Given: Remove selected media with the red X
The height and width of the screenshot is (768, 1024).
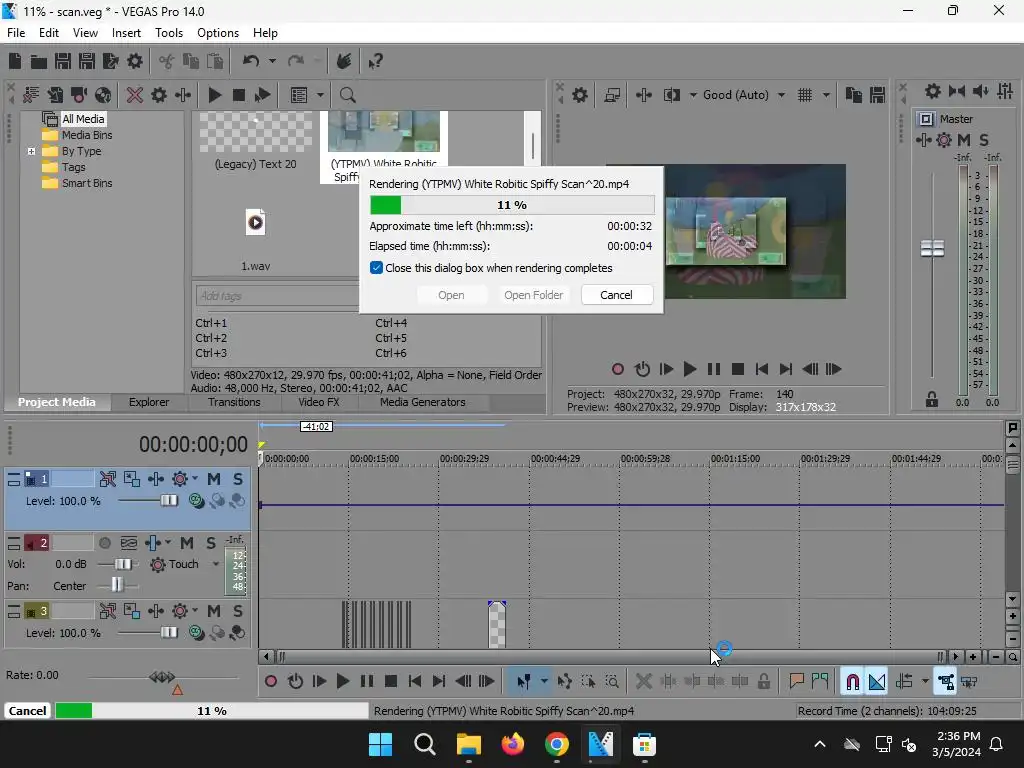Looking at the screenshot, I should point(135,95).
